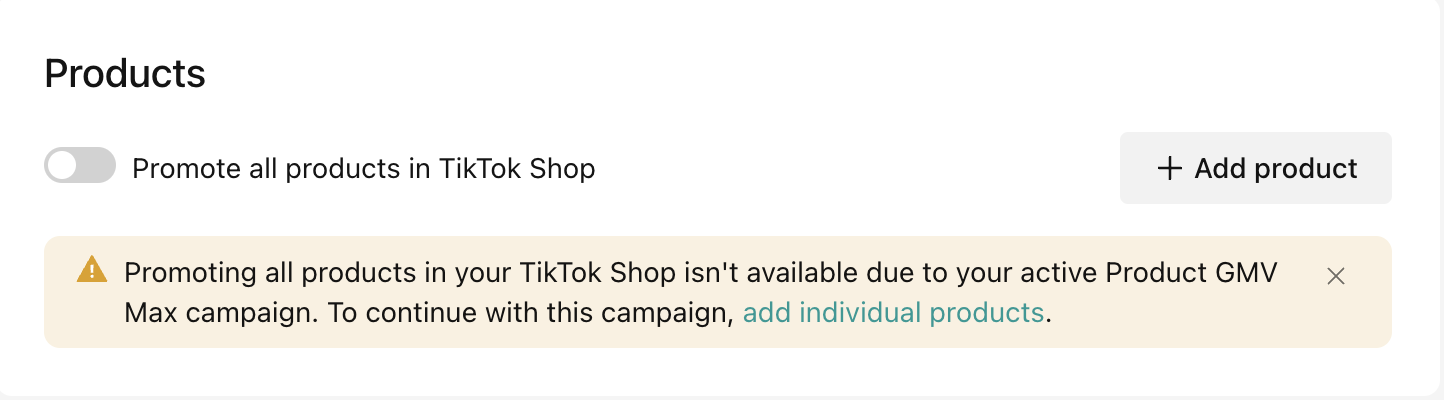The image size is (1444, 400).
Task: Toggle the Promote all products switch
Action: pos(80,166)
